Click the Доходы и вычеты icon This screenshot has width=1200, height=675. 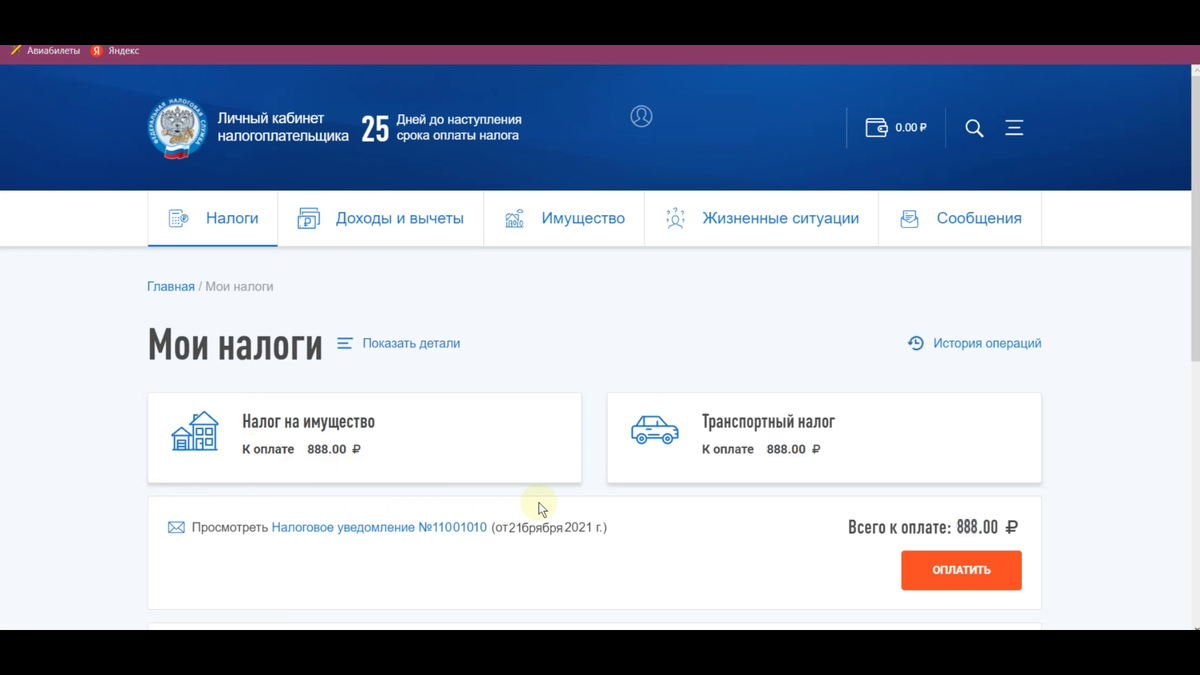[x=309, y=218]
